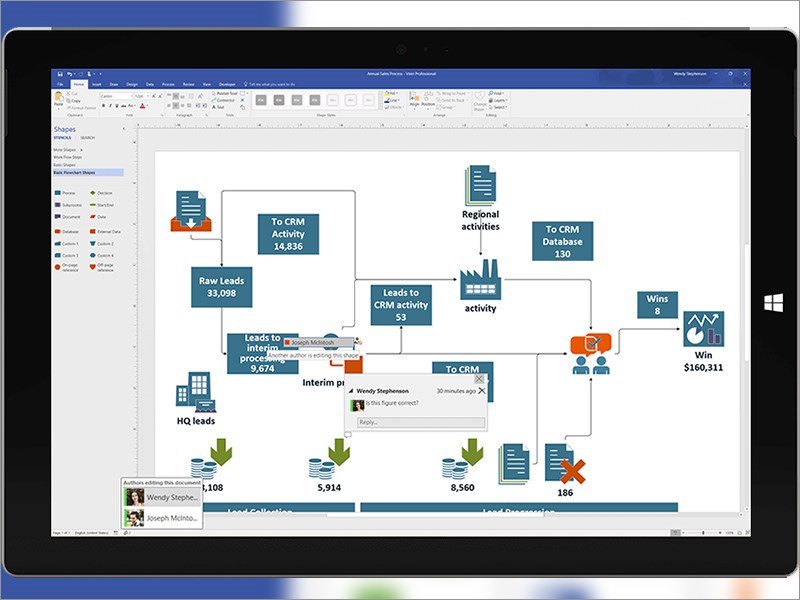
Task: Toggle Underline formatting in Font group
Action: click(x=117, y=106)
